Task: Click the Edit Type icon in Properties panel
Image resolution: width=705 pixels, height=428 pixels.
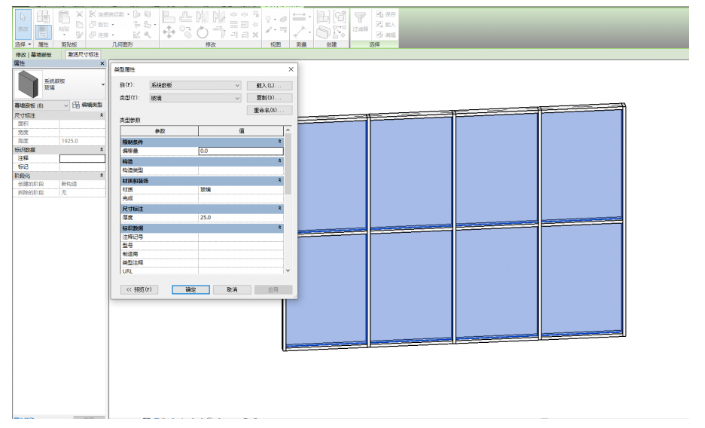Action: point(76,105)
